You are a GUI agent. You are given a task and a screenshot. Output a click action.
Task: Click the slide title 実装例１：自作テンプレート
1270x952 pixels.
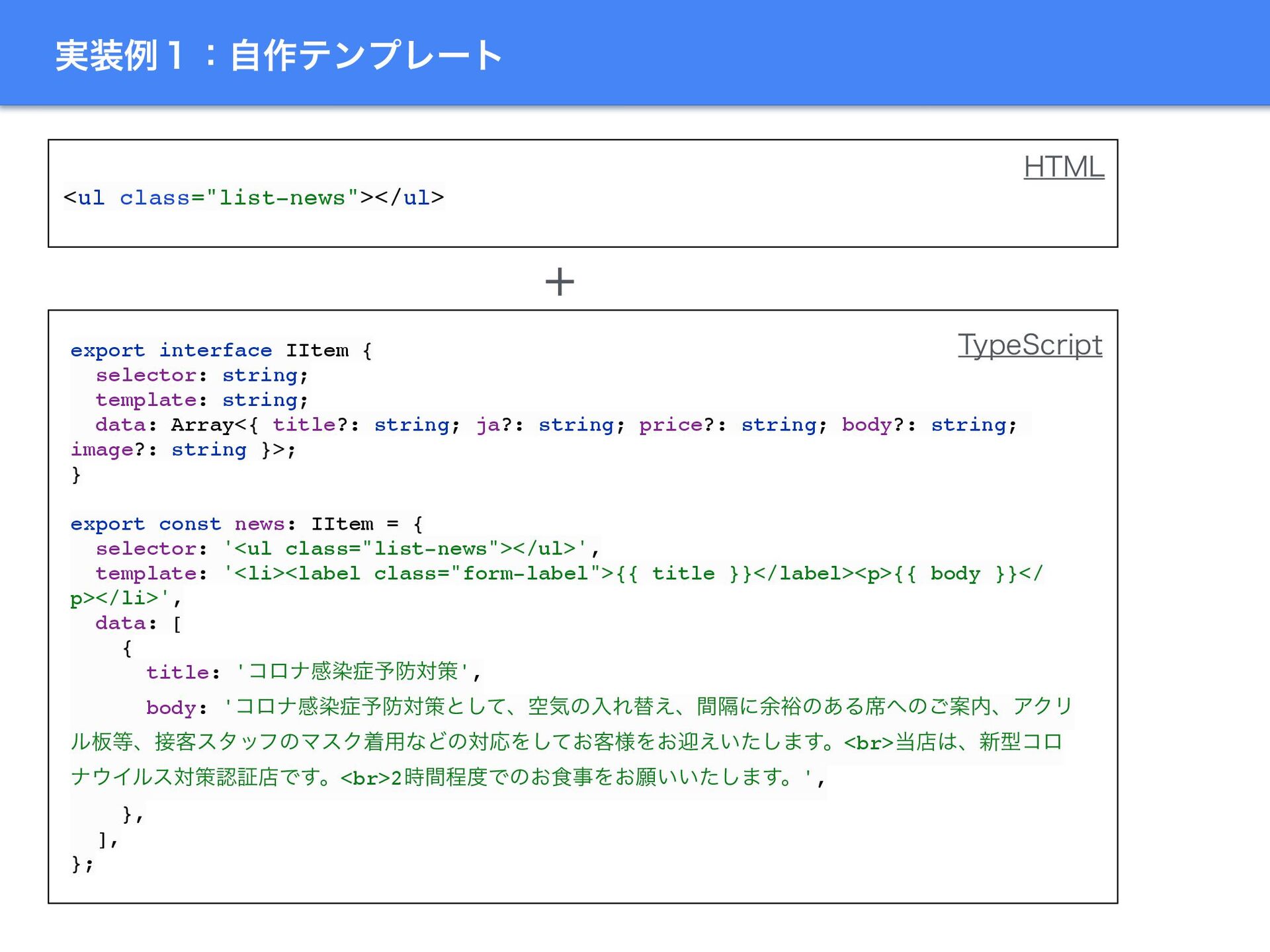(278, 56)
